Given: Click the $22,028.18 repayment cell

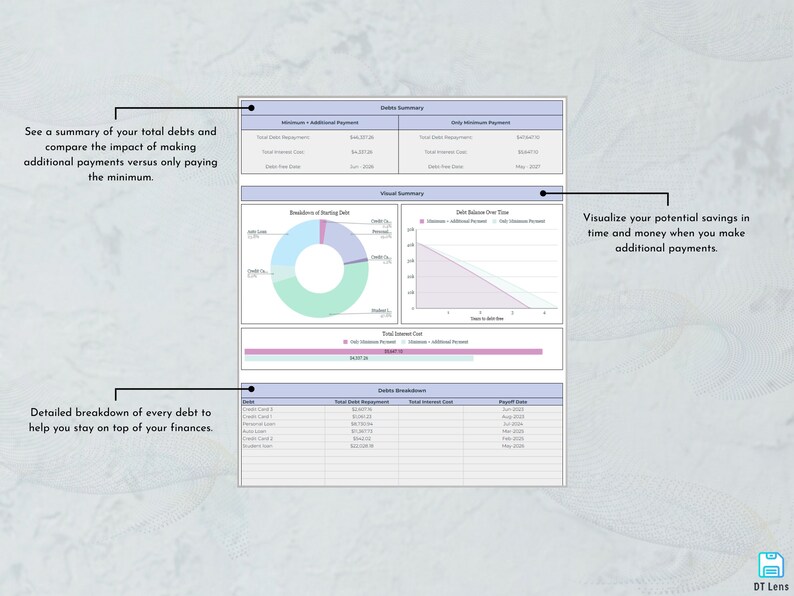Looking at the screenshot, I should [x=362, y=446].
